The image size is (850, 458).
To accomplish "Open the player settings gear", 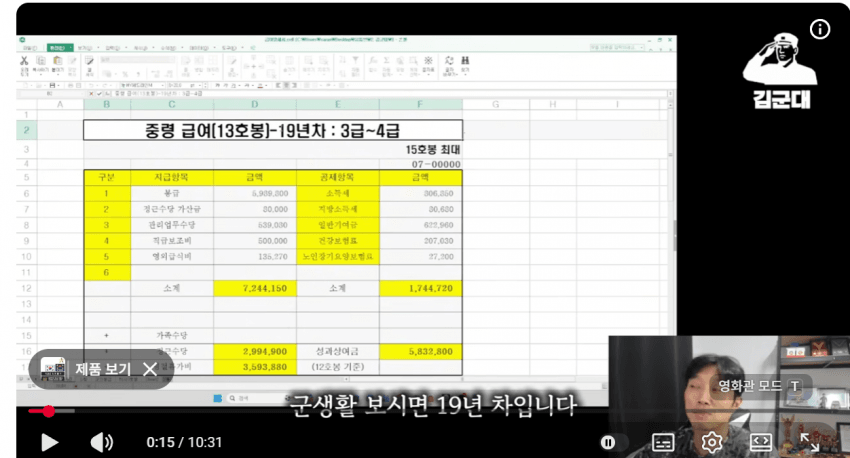I will click(712, 443).
